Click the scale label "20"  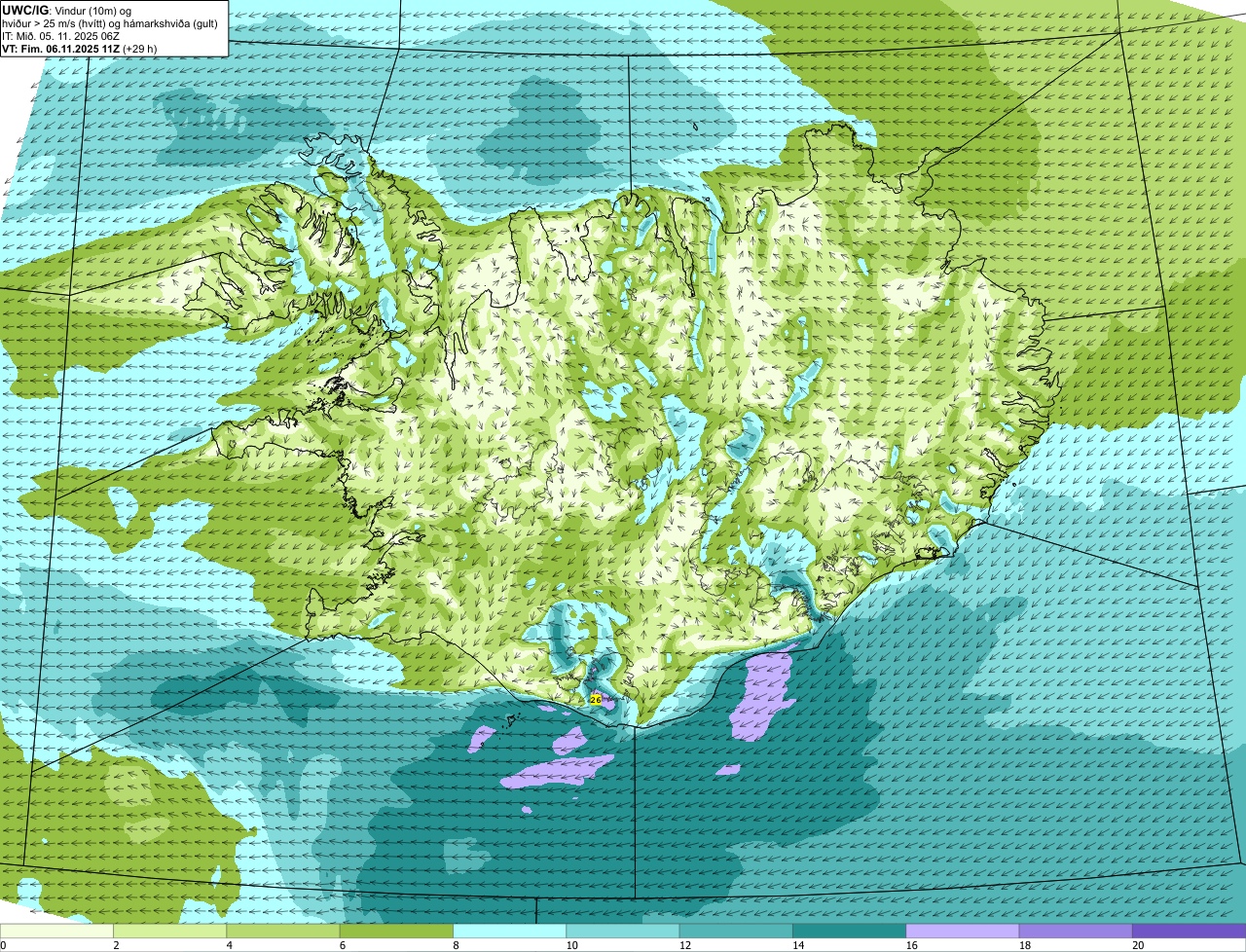click(x=1138, y=945)
